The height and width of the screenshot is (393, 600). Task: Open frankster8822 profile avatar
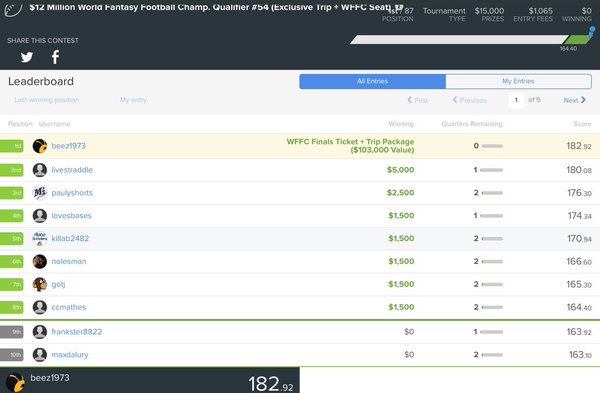40,332
